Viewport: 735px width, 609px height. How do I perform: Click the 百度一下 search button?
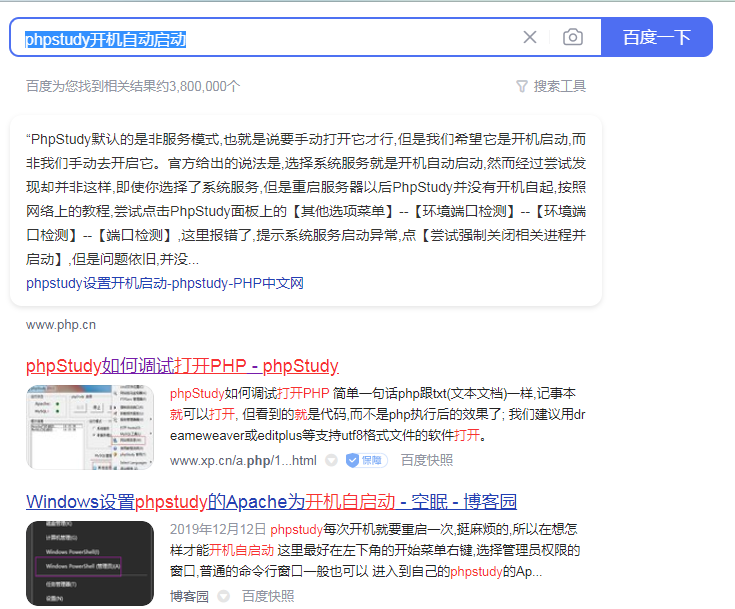tap(657, 37)
